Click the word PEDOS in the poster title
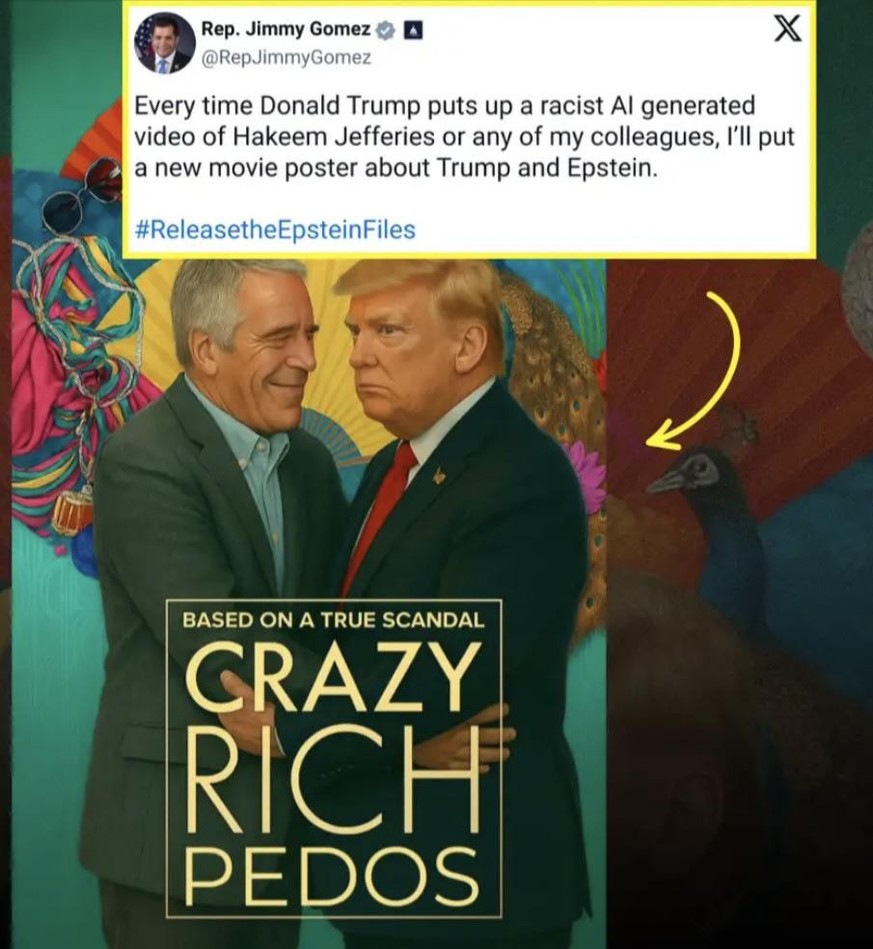 pos(332,875)
